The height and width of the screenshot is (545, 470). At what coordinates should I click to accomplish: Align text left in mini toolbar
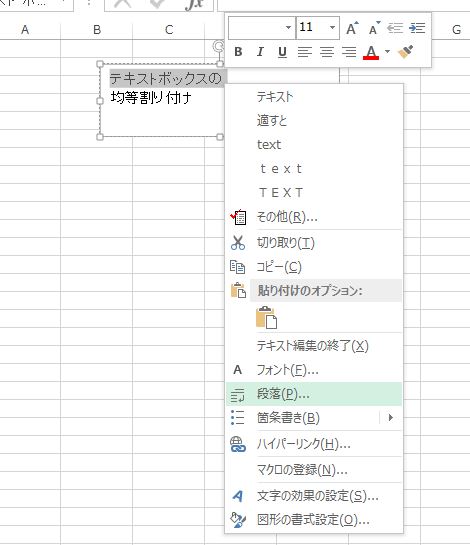tap(305, 52)
